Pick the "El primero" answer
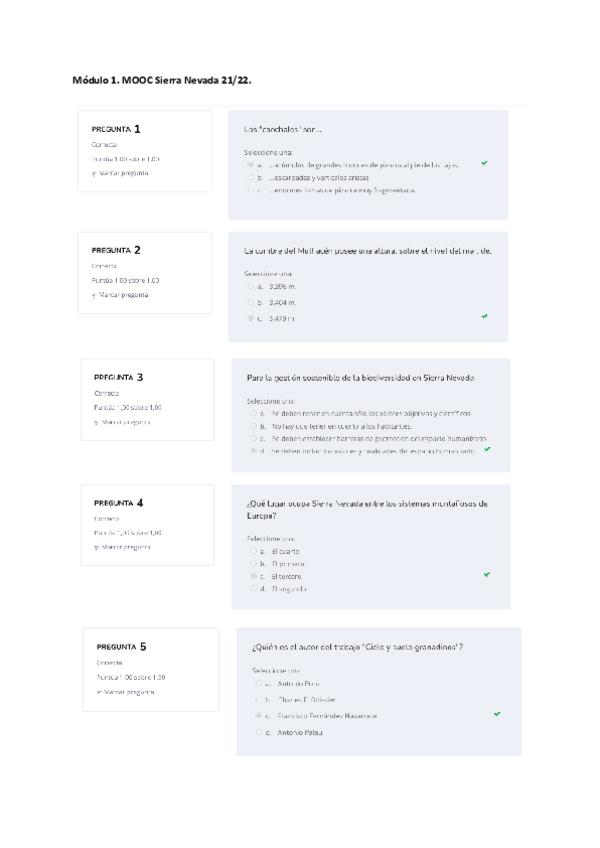This screenshot has height=848, width=600. tap(251, 564)
